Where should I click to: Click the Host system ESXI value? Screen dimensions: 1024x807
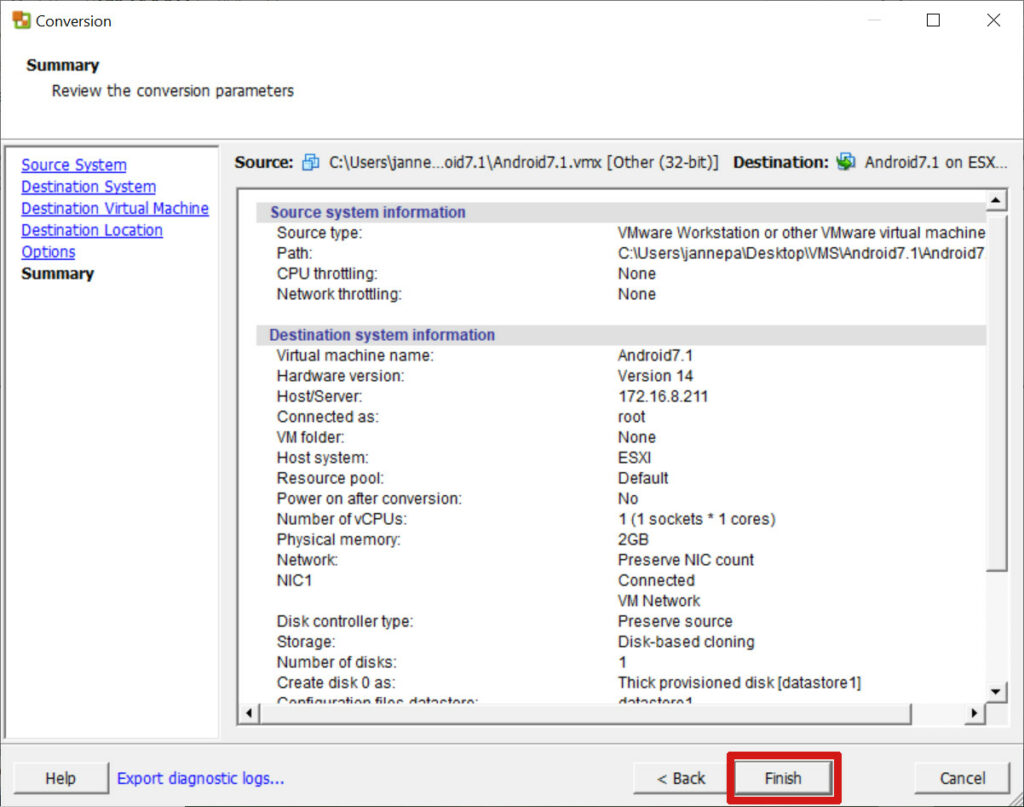click(x=635, y=458)
